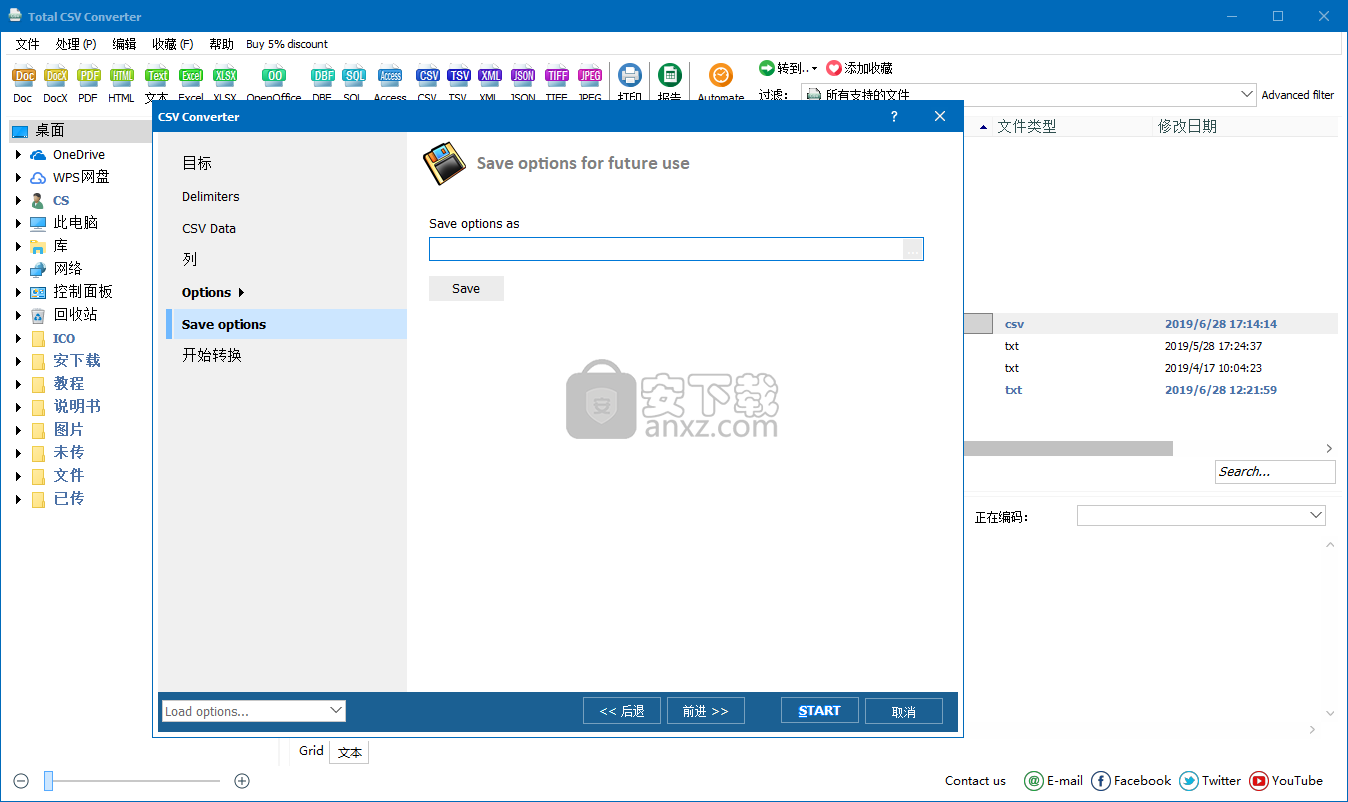Expand the 控制面板 tree node

pos(18,293)
